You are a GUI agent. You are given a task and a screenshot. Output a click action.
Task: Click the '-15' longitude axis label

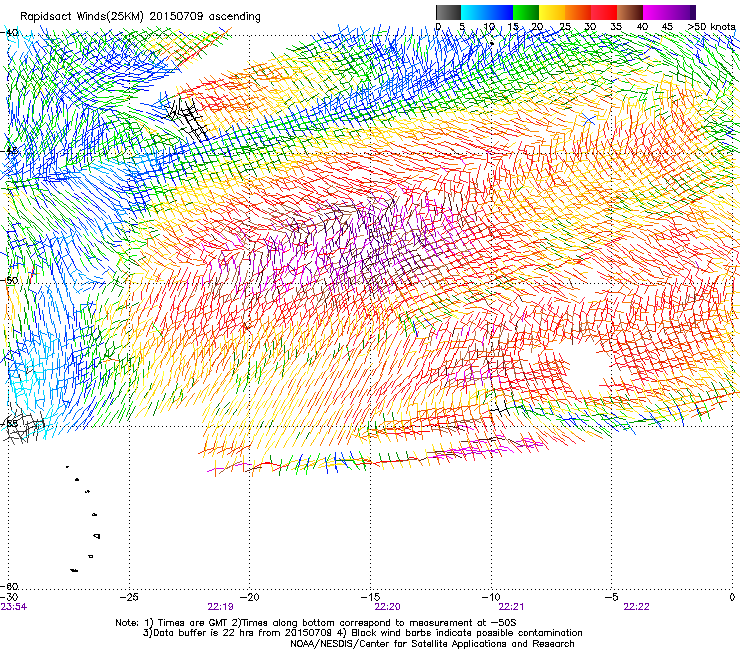tap(370, 597)
